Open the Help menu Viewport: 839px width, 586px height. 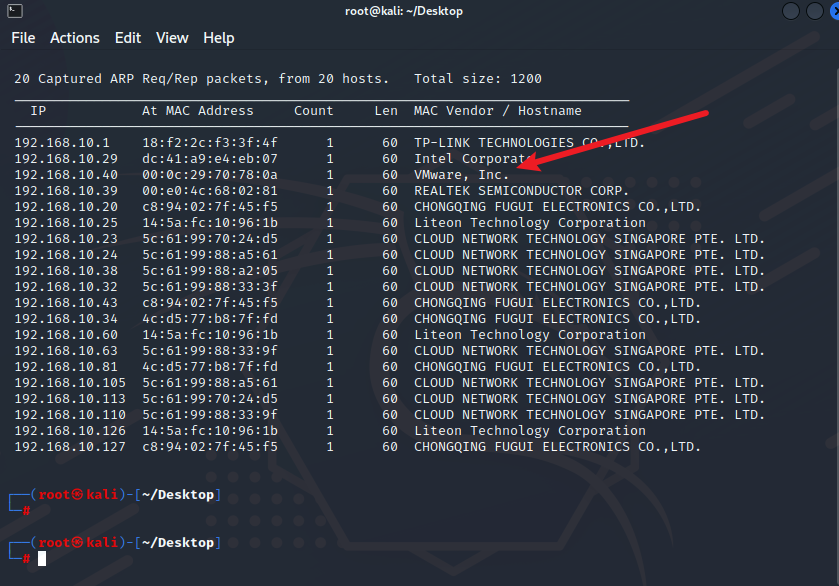point(219,38)
